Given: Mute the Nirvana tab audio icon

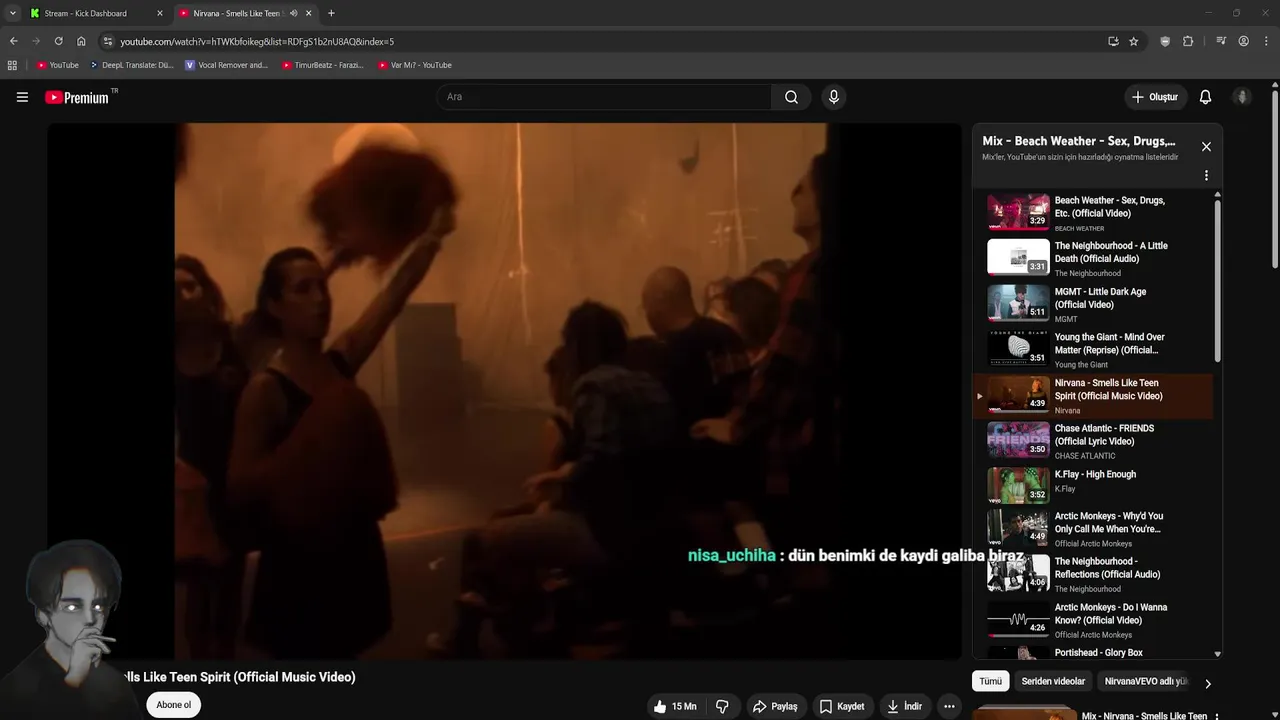Looking at the screenshot, I should pos(293,13).
